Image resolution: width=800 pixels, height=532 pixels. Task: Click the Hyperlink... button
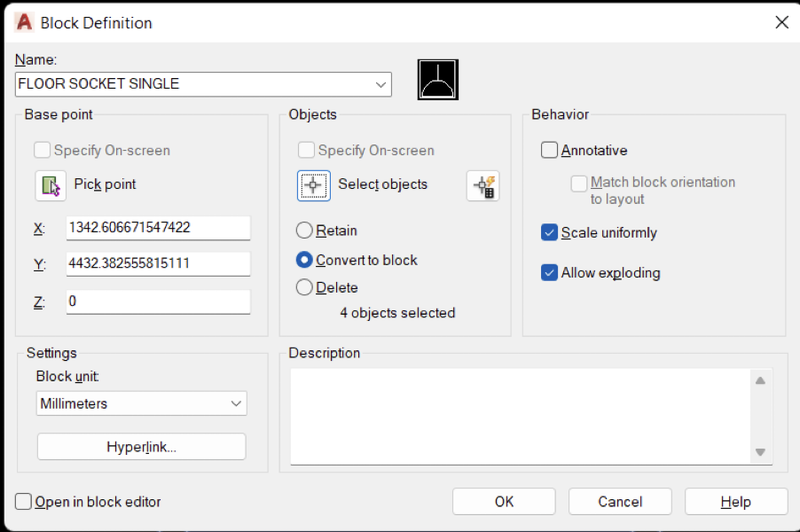(141, 447)
